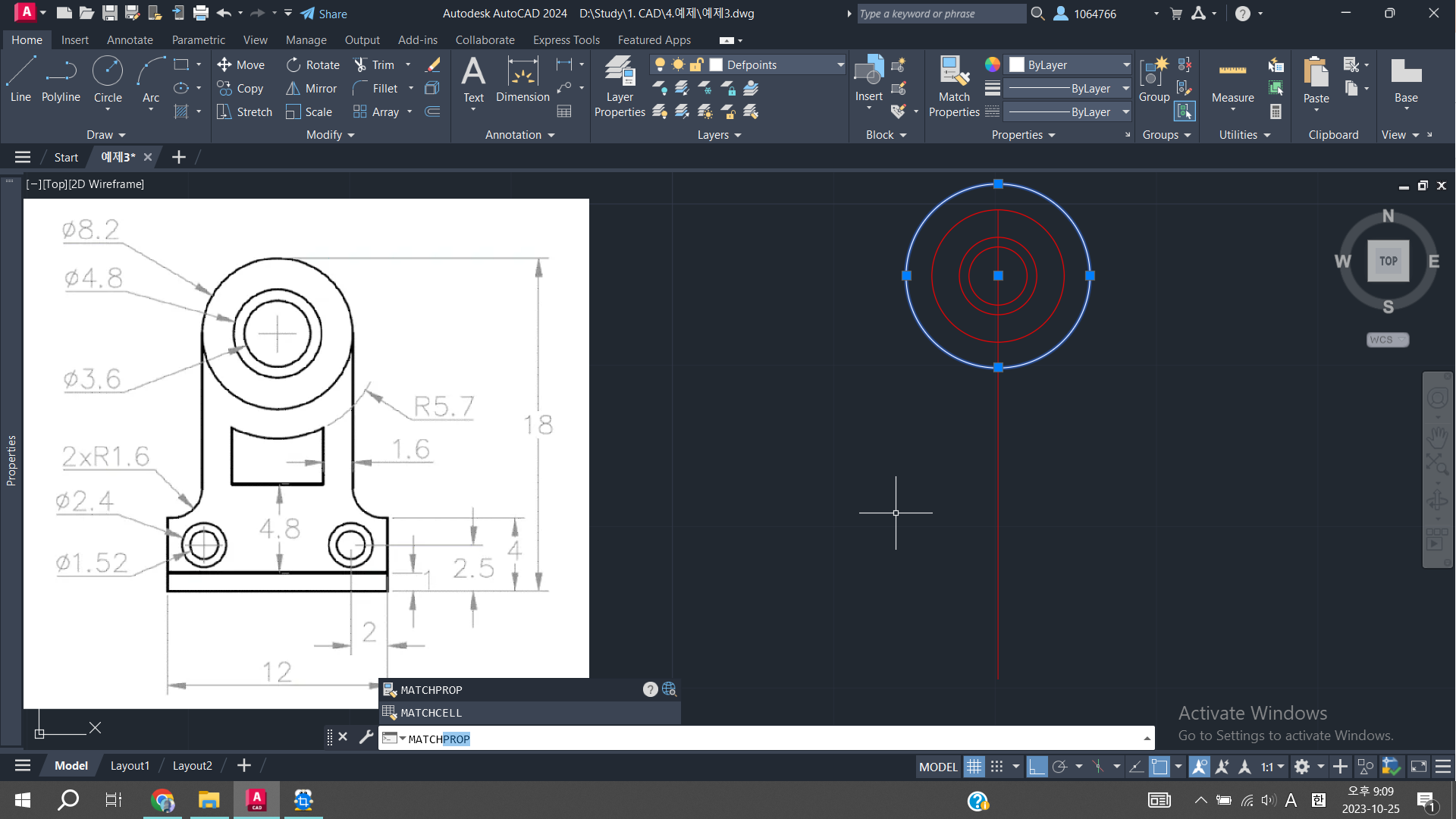
Task: Click the Mirror modify tool
Action: coord(311,89)
